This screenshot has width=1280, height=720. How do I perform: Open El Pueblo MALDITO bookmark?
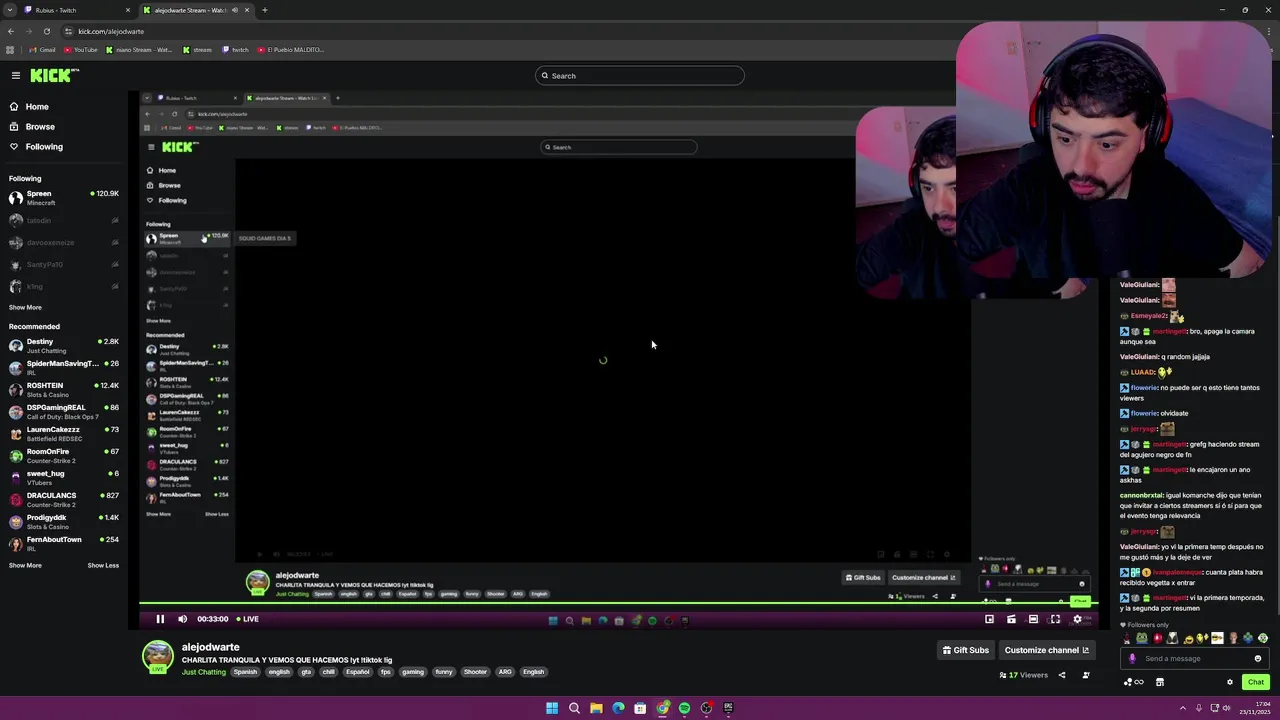(290, 49)
